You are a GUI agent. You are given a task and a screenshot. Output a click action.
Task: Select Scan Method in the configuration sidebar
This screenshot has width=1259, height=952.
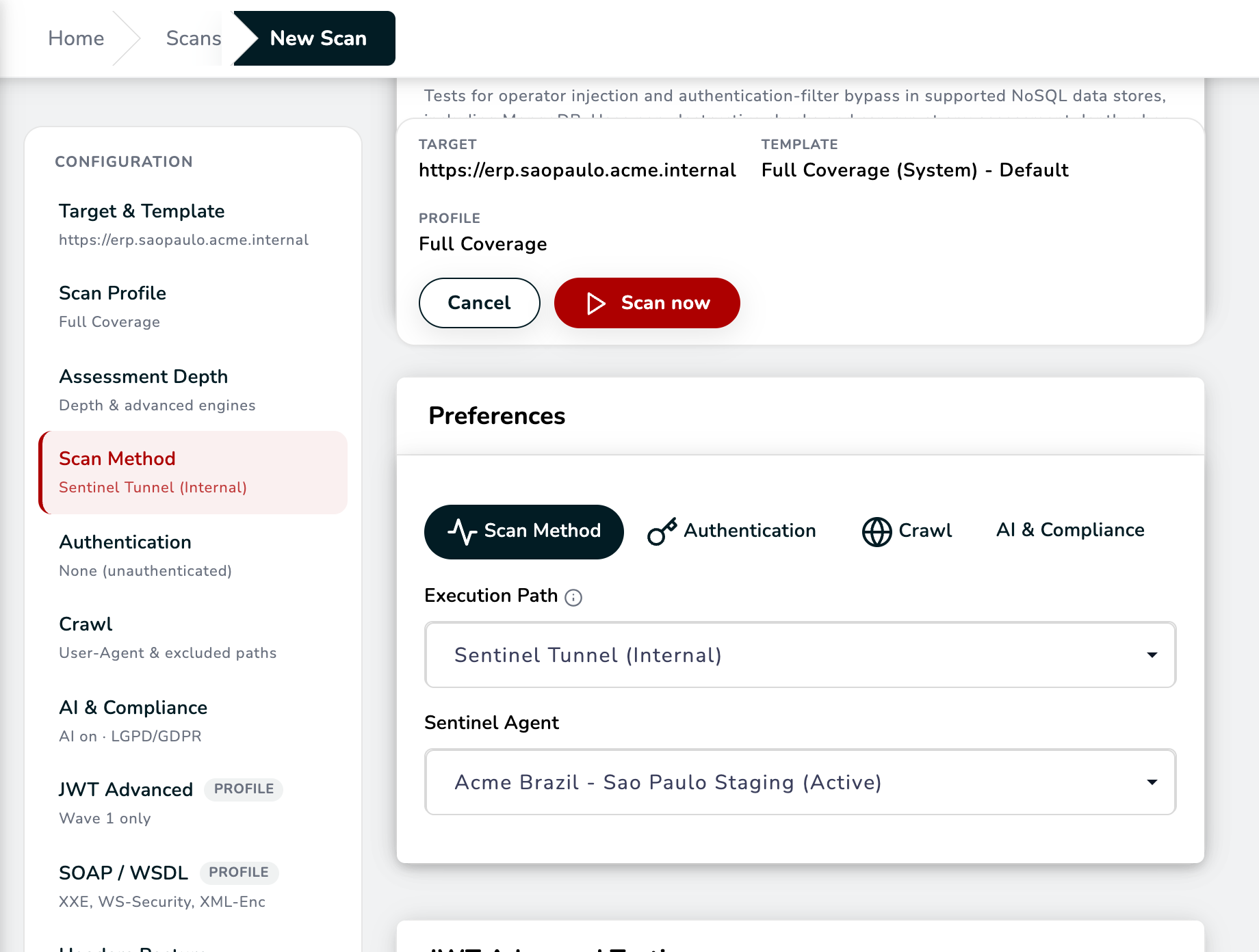pos(193,473)
